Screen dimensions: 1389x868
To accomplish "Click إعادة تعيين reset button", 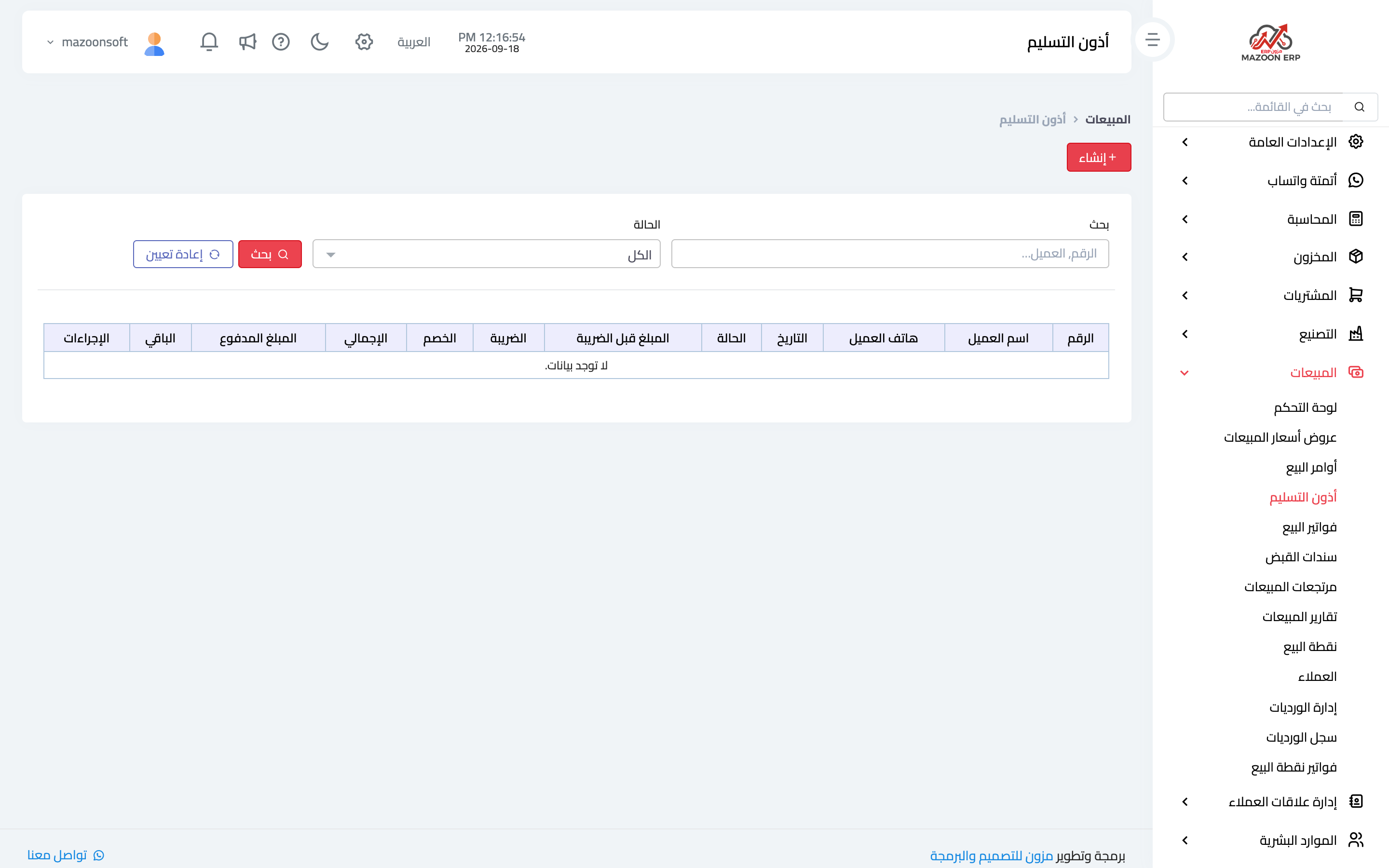I will tap(183, 254).
